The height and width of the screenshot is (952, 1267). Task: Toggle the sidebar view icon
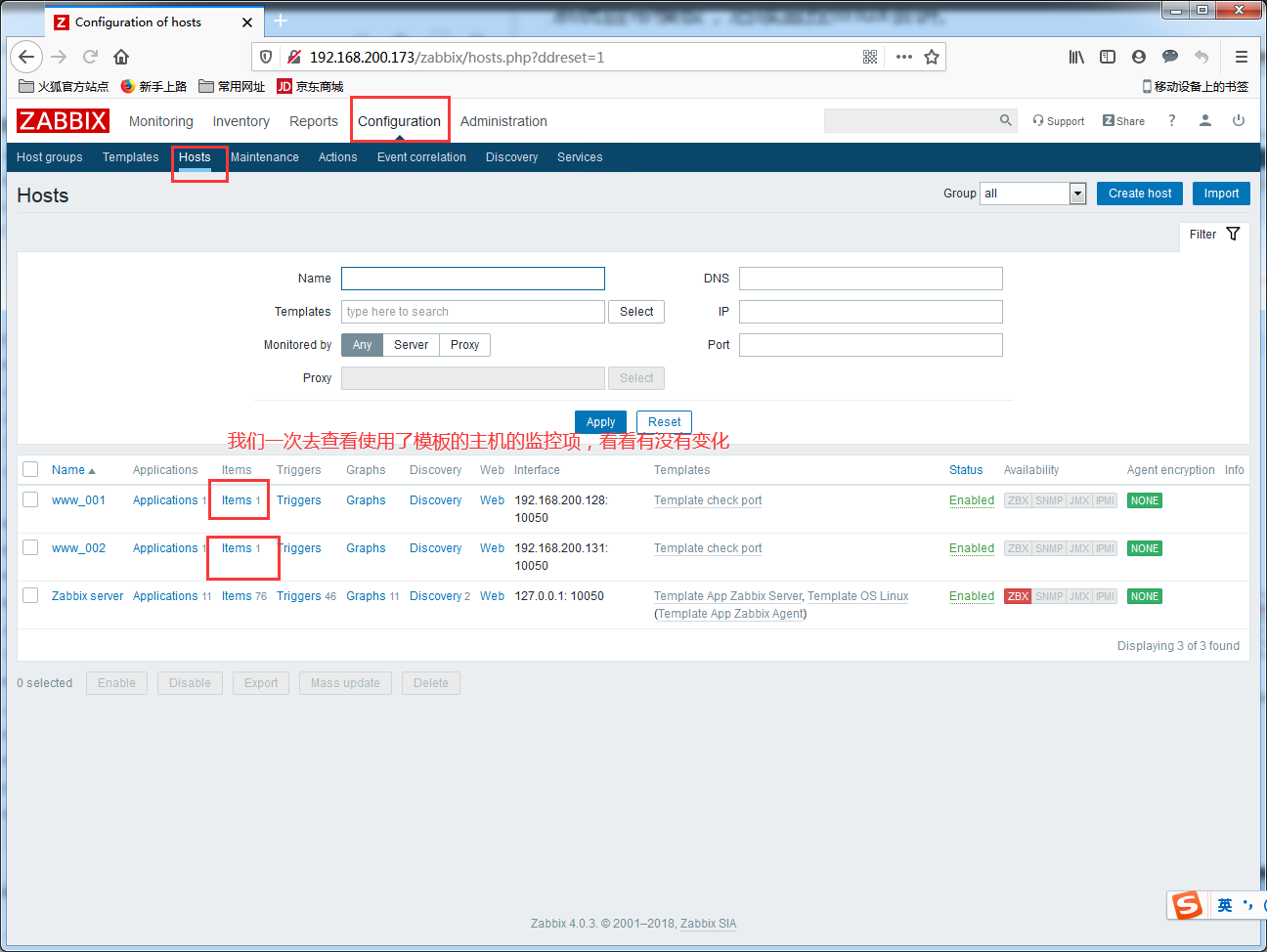[1108, 57]
